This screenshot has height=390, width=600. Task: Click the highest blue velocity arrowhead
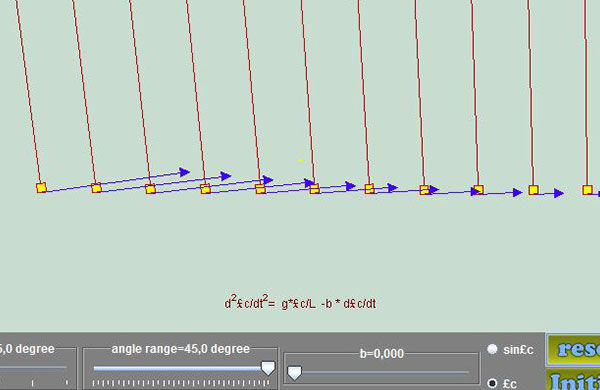pyautogui.click(x=185, y=172)
